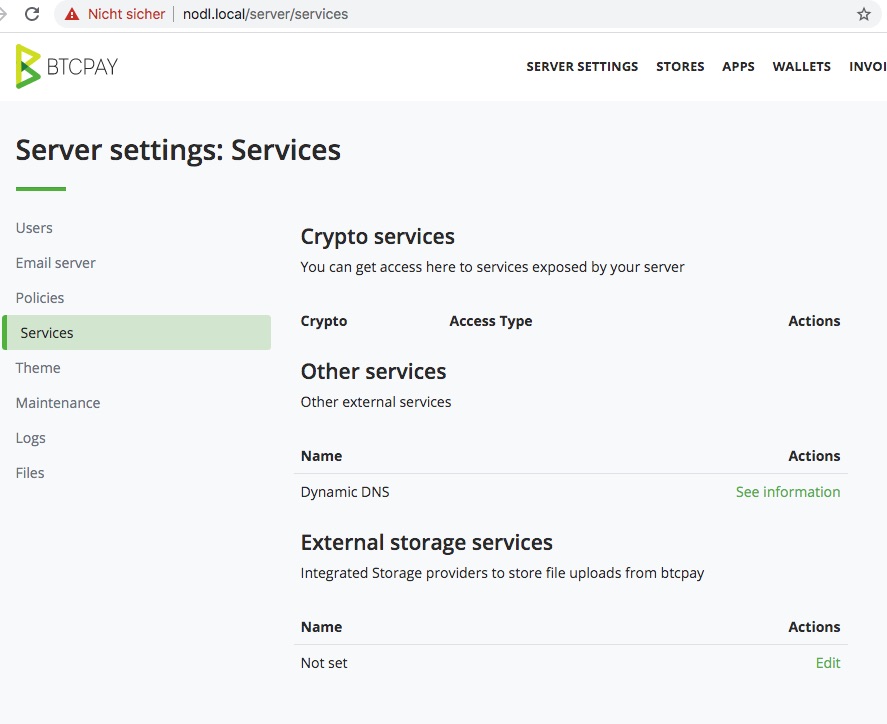Switch to the Policies section
887x724 pixels.
pos(40,298)
